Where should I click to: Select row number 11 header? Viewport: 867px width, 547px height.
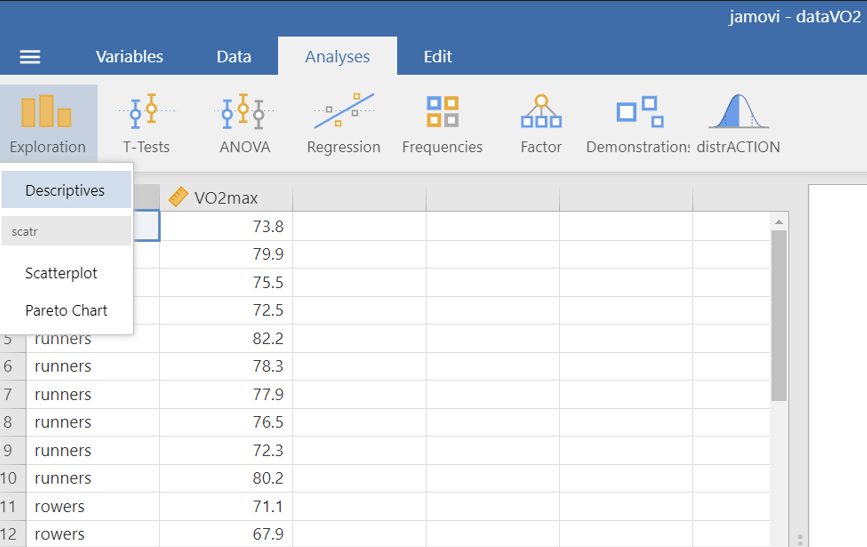10,506
